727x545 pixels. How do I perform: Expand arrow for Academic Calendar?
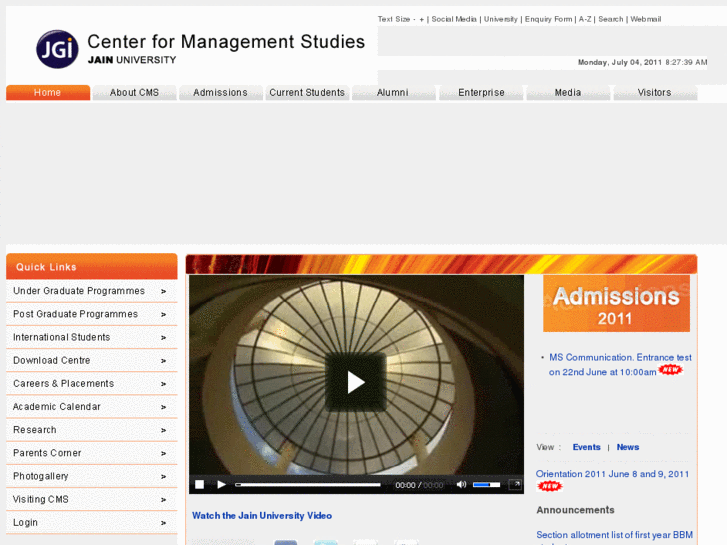(163, 407)
